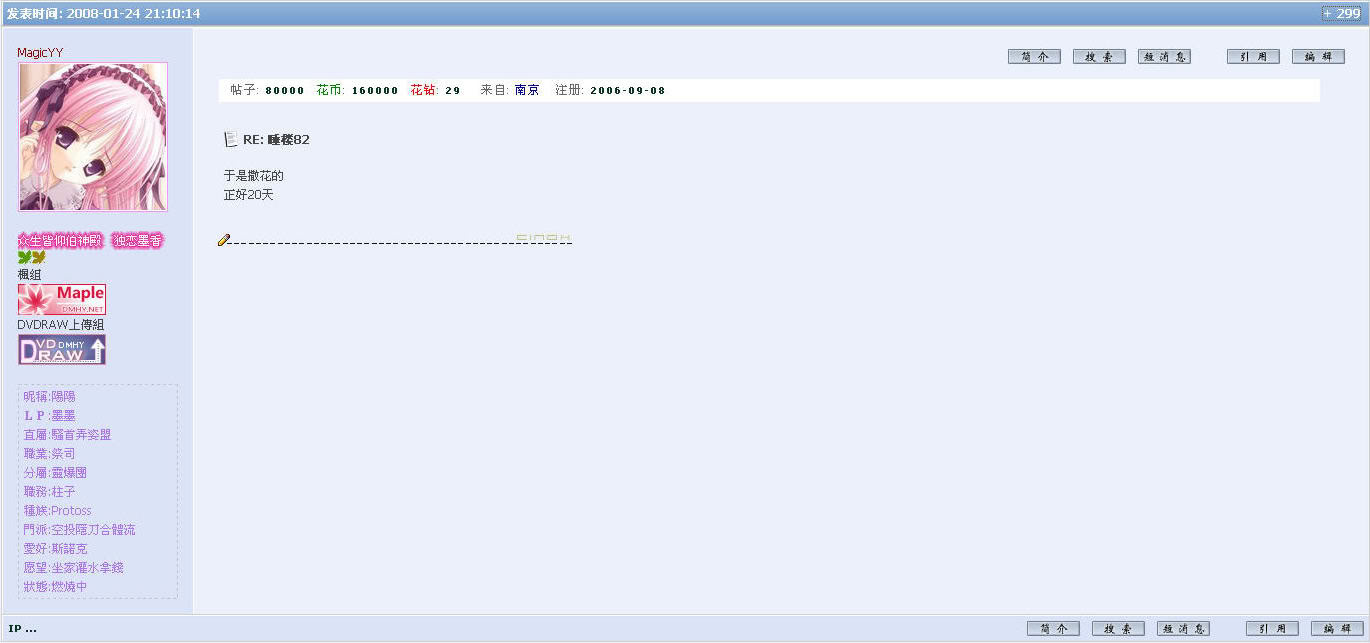
Task: Click registration date 2006-09-08
Action: tap(627, 91)
